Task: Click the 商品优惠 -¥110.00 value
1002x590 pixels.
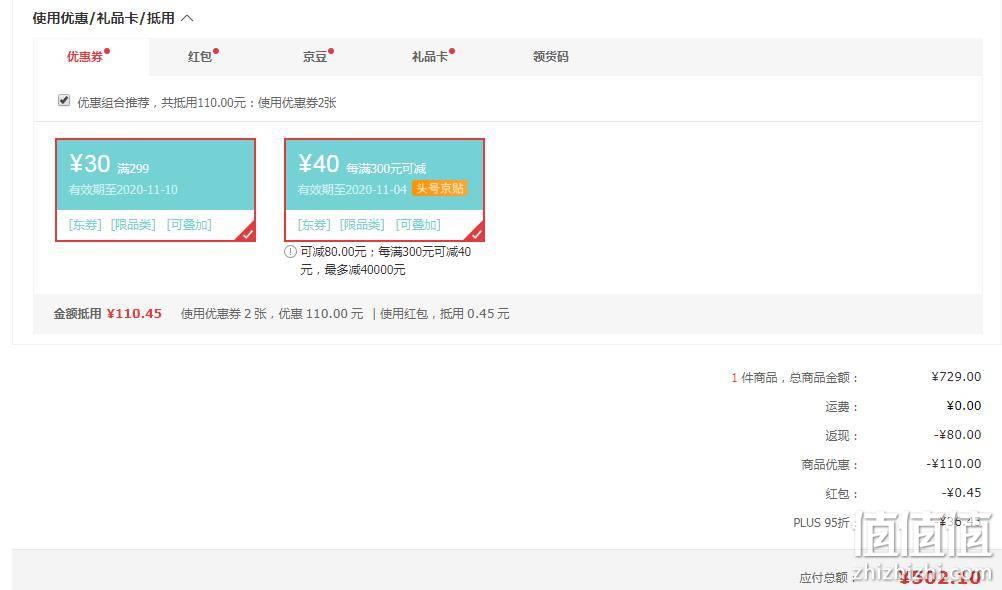Action: coord(954,463)
